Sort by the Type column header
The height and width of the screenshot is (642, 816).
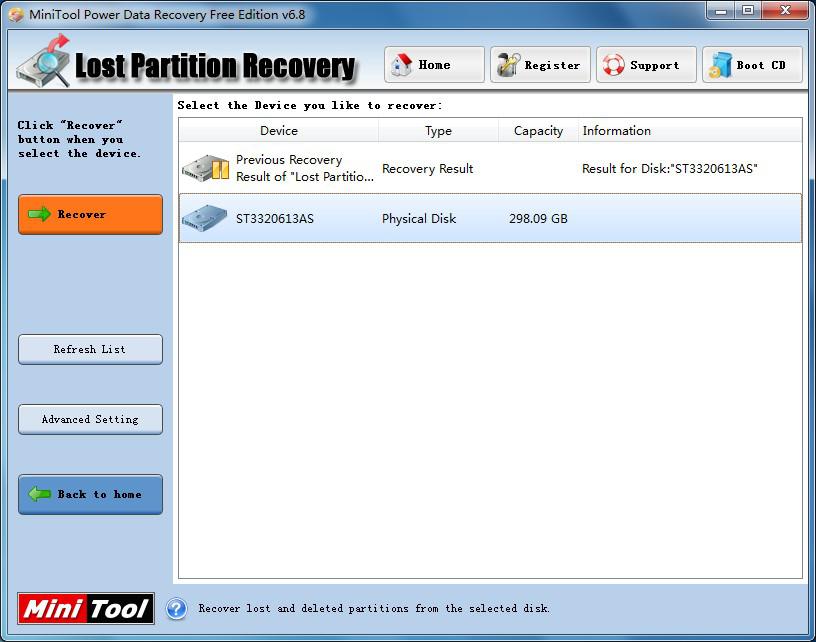point(438,131)
